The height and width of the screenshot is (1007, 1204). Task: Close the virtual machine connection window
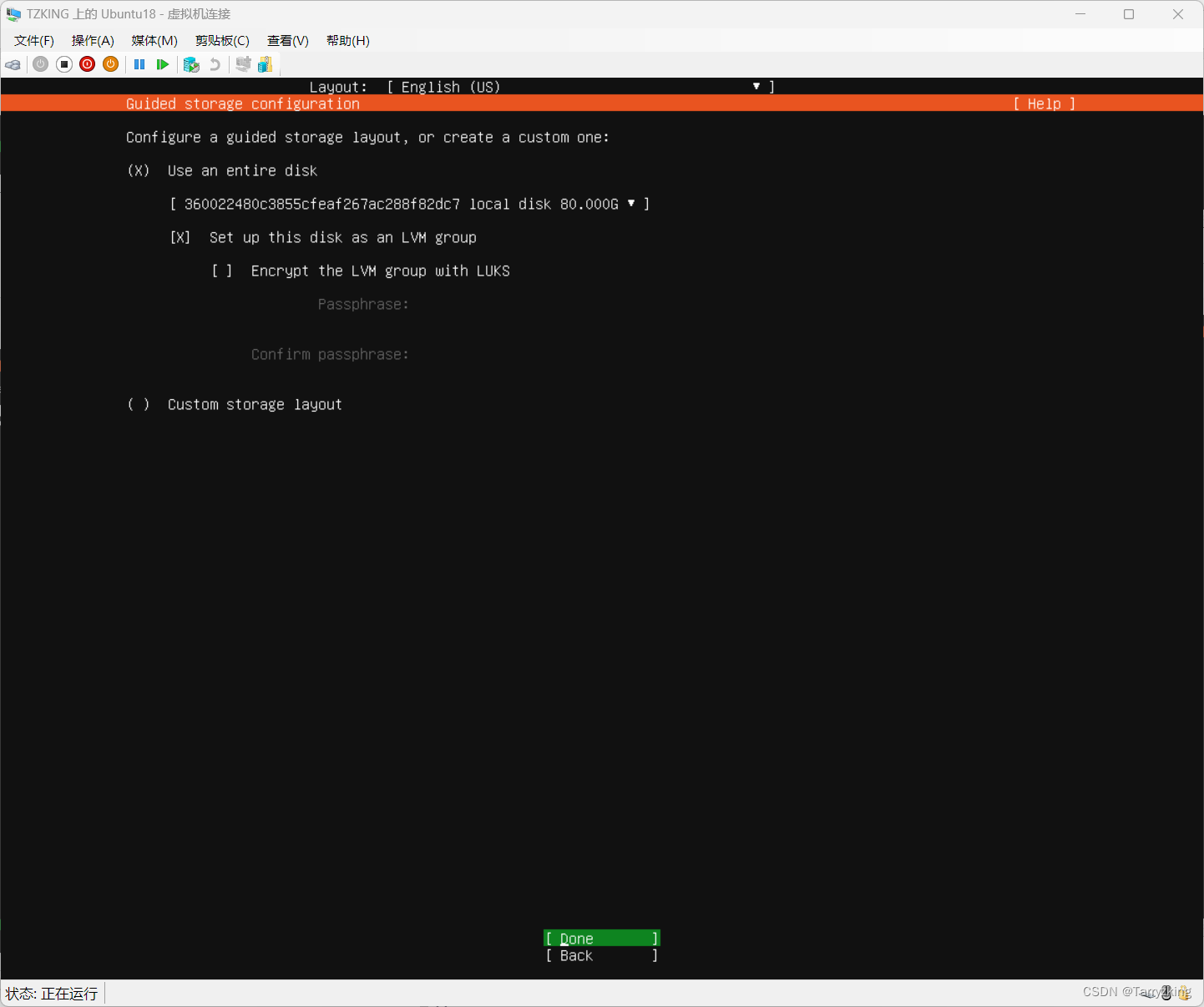[1178, 14]
